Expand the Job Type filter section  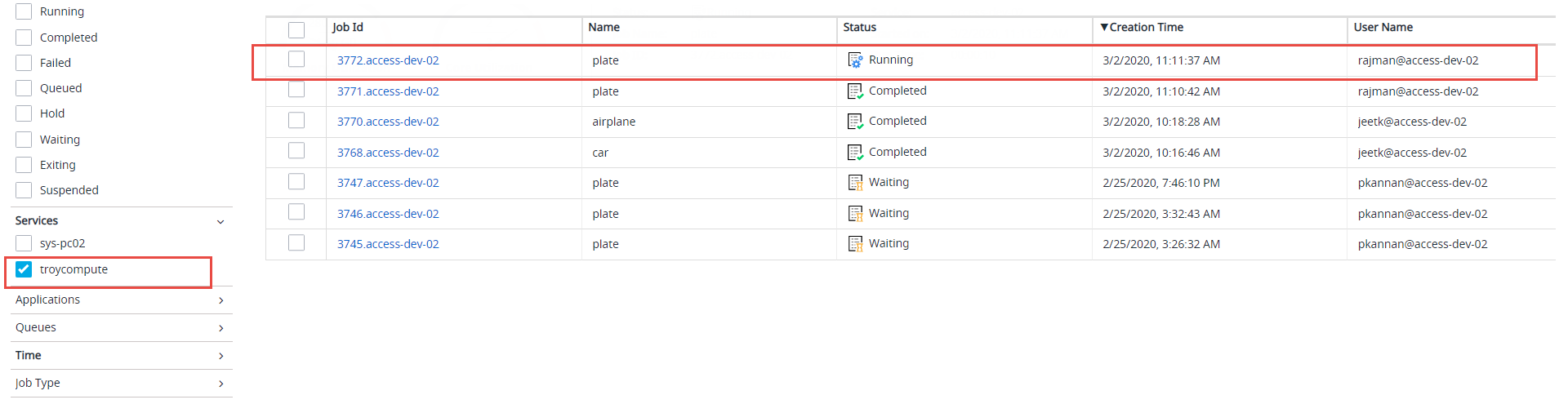(220, 384)
